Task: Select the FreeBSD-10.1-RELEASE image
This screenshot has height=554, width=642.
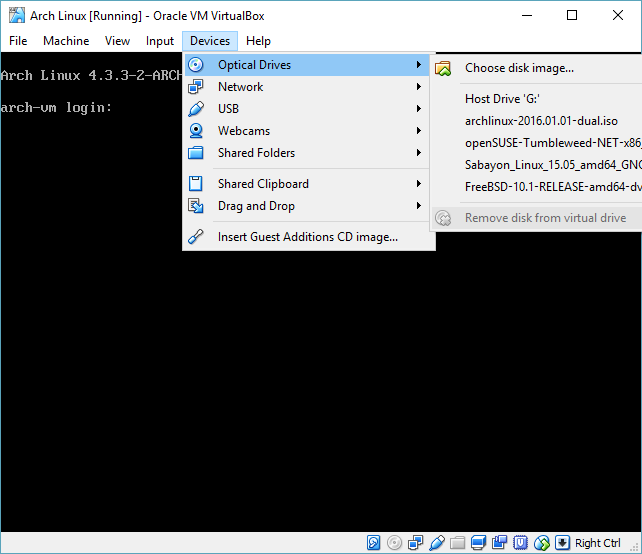Action: (536, 187)
